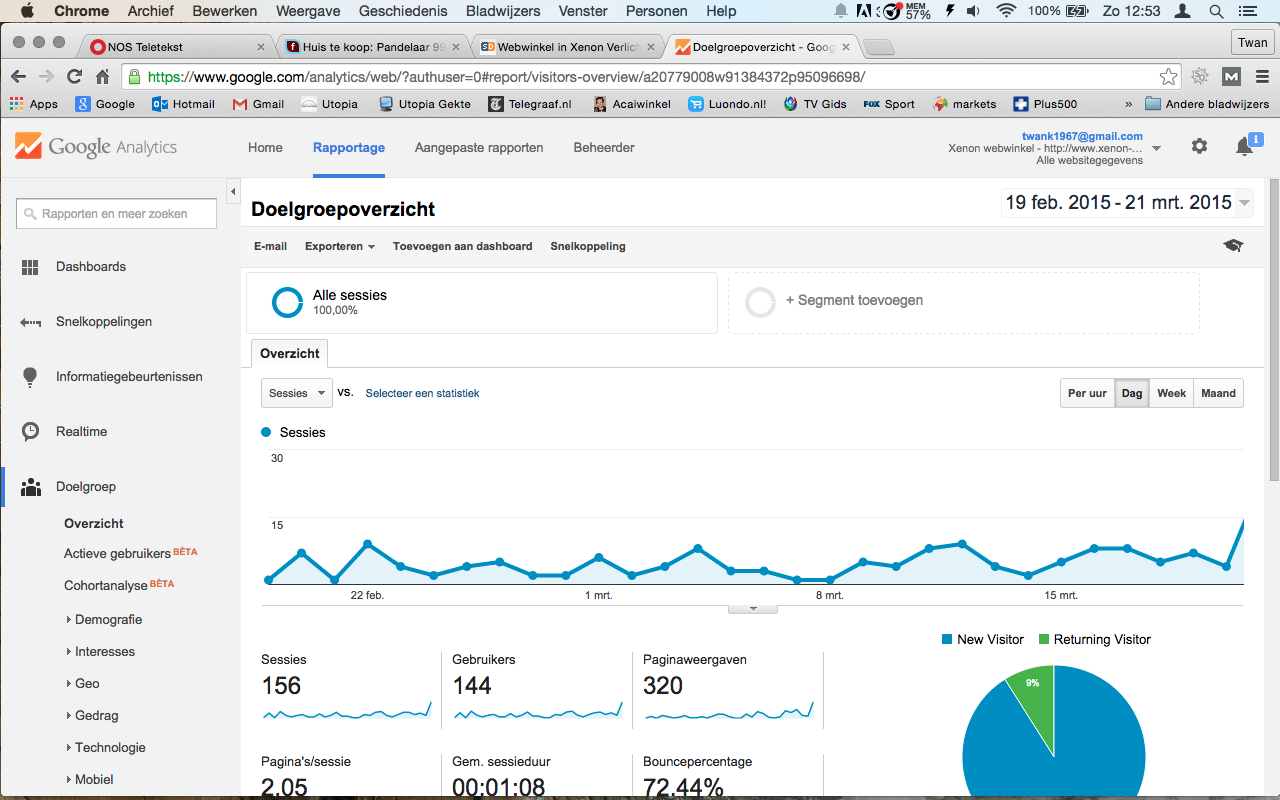Open the Plus500 bookmark
Screen dimensions: 1280x800
(x=1045, y=104)
